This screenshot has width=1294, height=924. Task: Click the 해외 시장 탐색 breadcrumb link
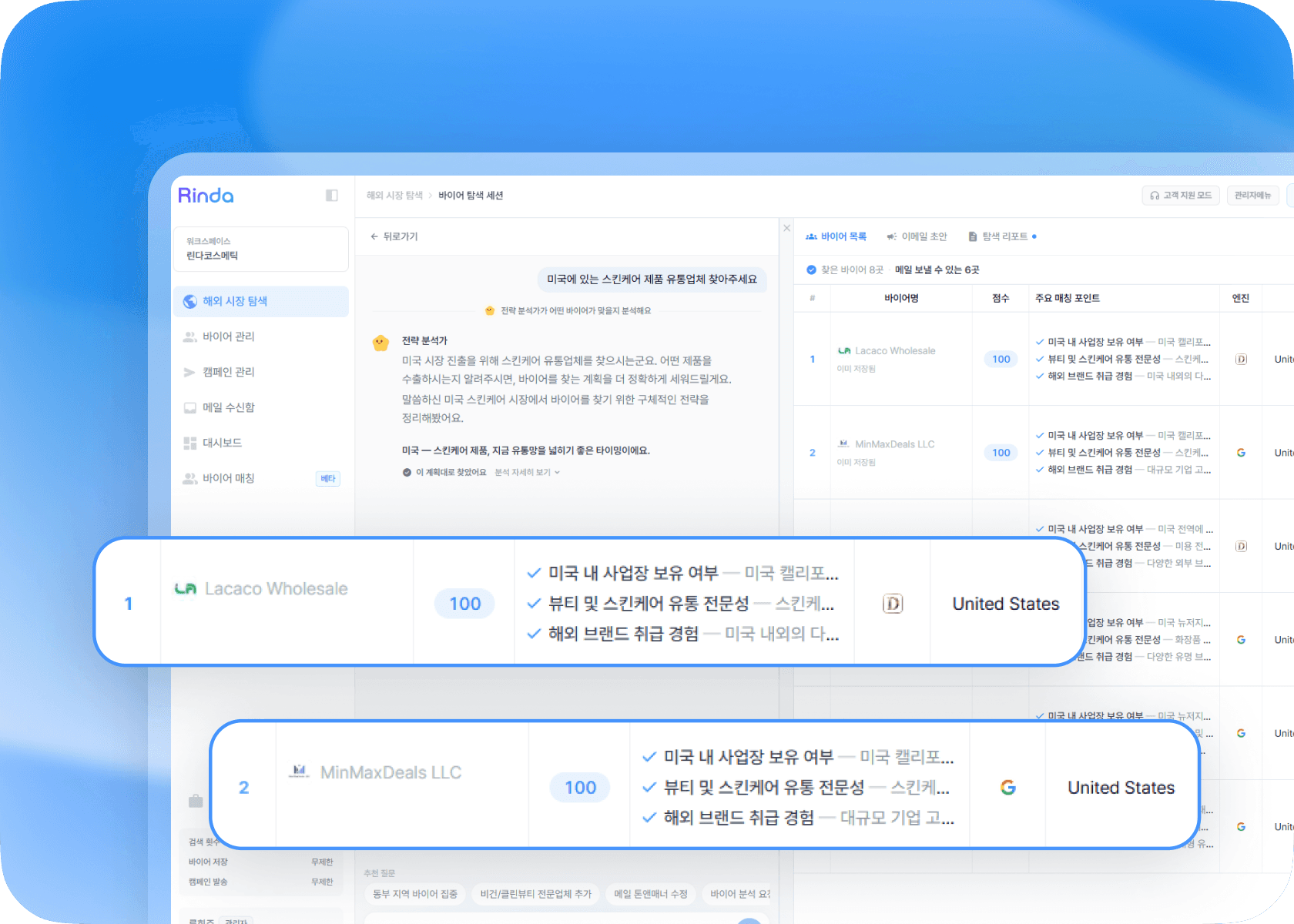pos(394,196)
